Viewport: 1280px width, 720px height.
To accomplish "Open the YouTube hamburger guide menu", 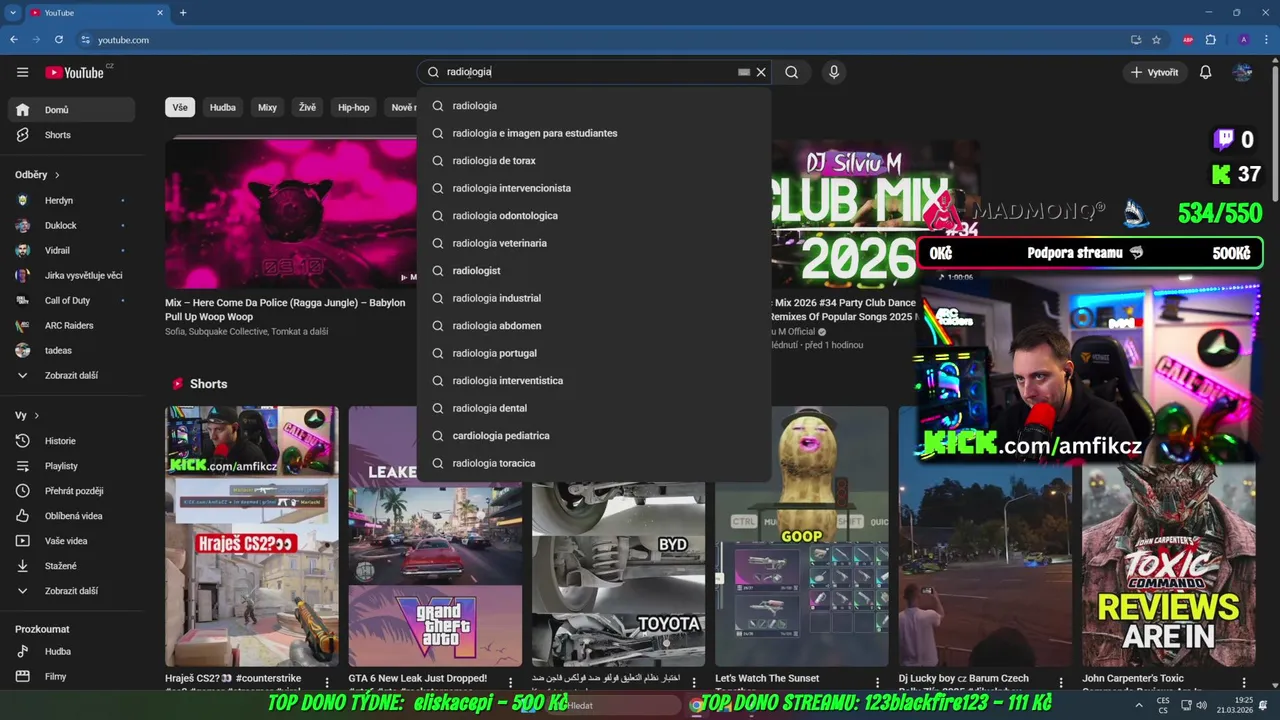I will [x=22, y=72].
